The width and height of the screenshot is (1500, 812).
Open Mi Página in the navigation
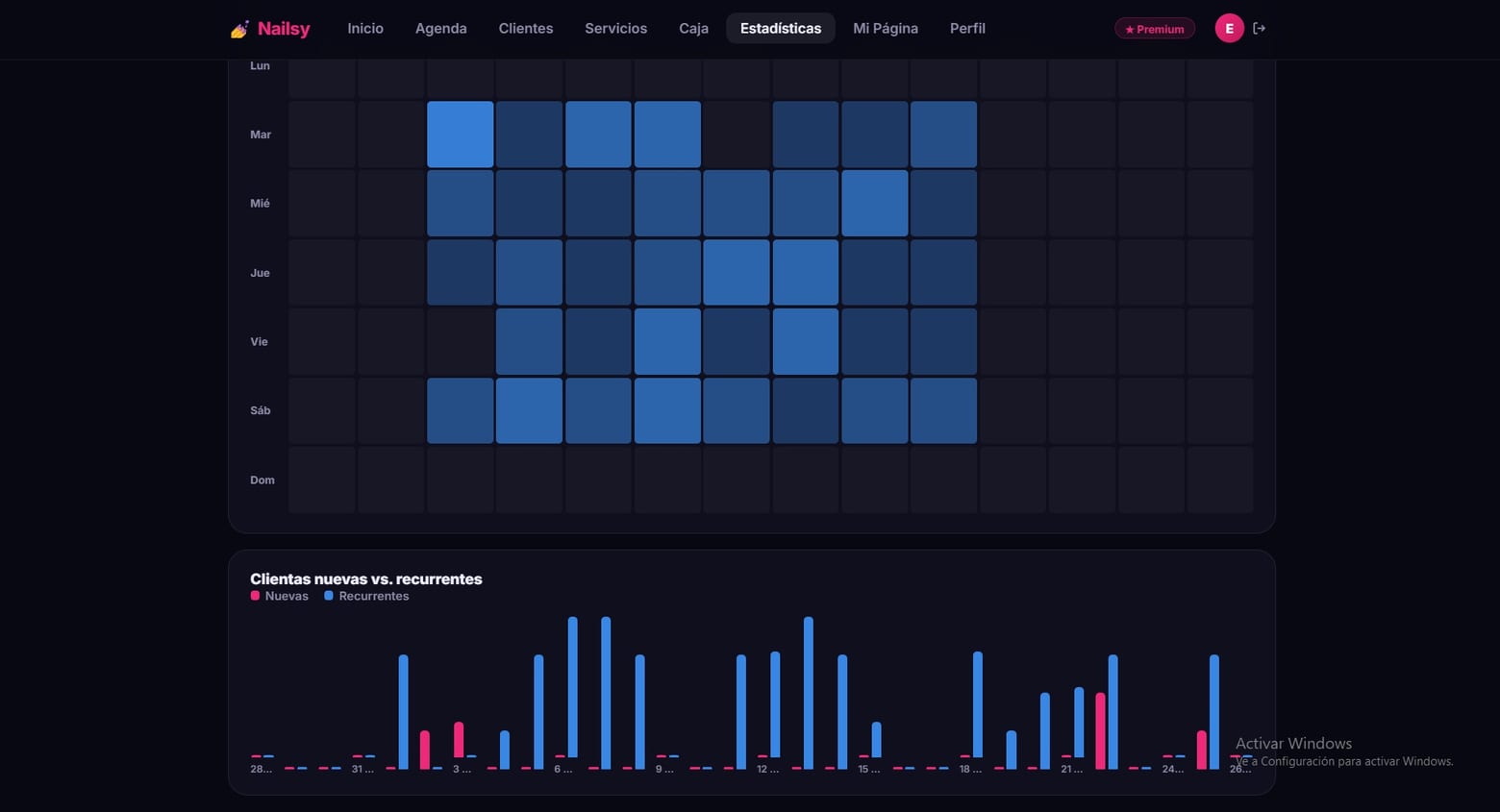[886, 29]
